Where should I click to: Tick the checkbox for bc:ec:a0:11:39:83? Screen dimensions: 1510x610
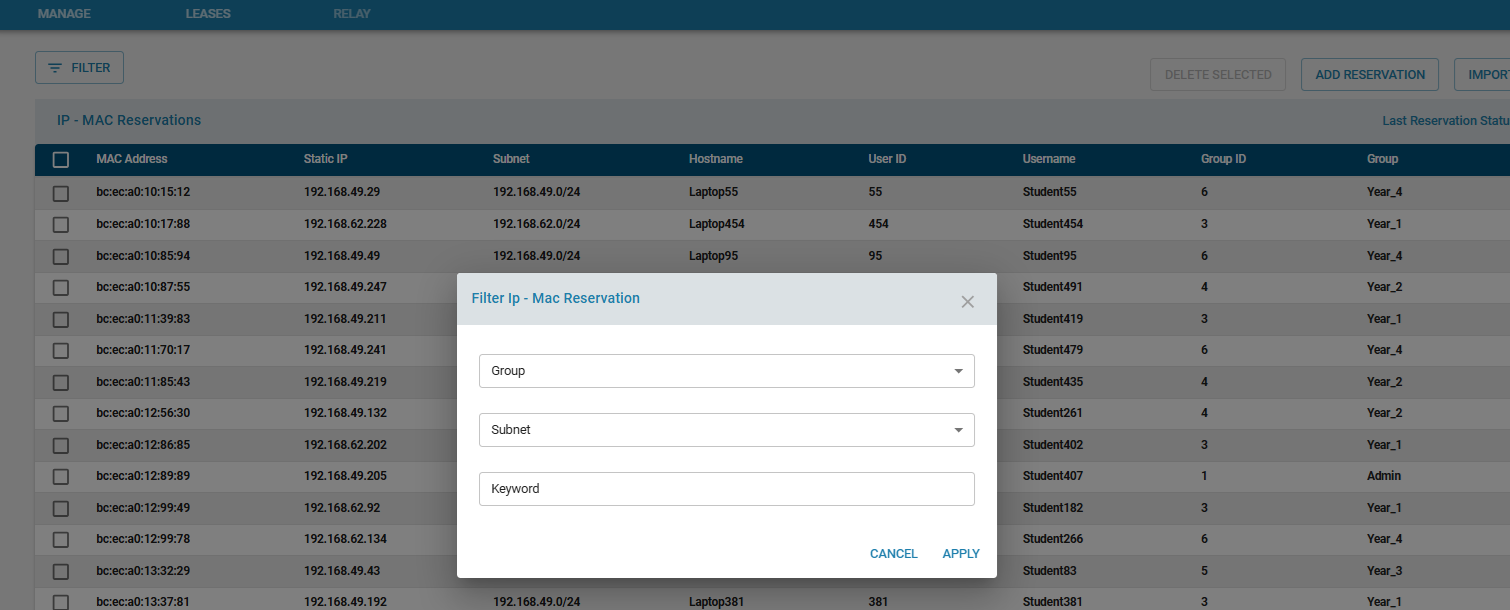click(61, 320)
